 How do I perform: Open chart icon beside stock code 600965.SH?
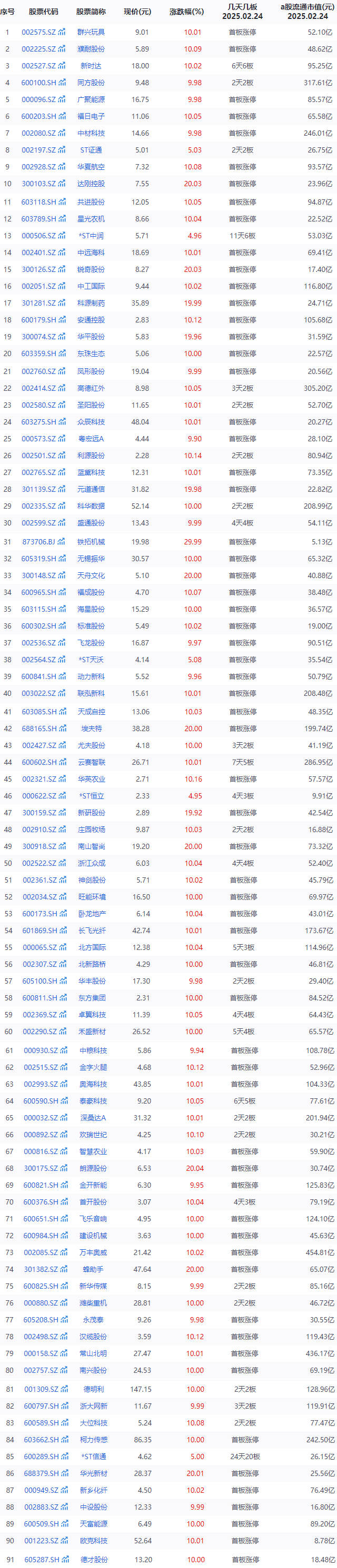(x=62, y=592)
